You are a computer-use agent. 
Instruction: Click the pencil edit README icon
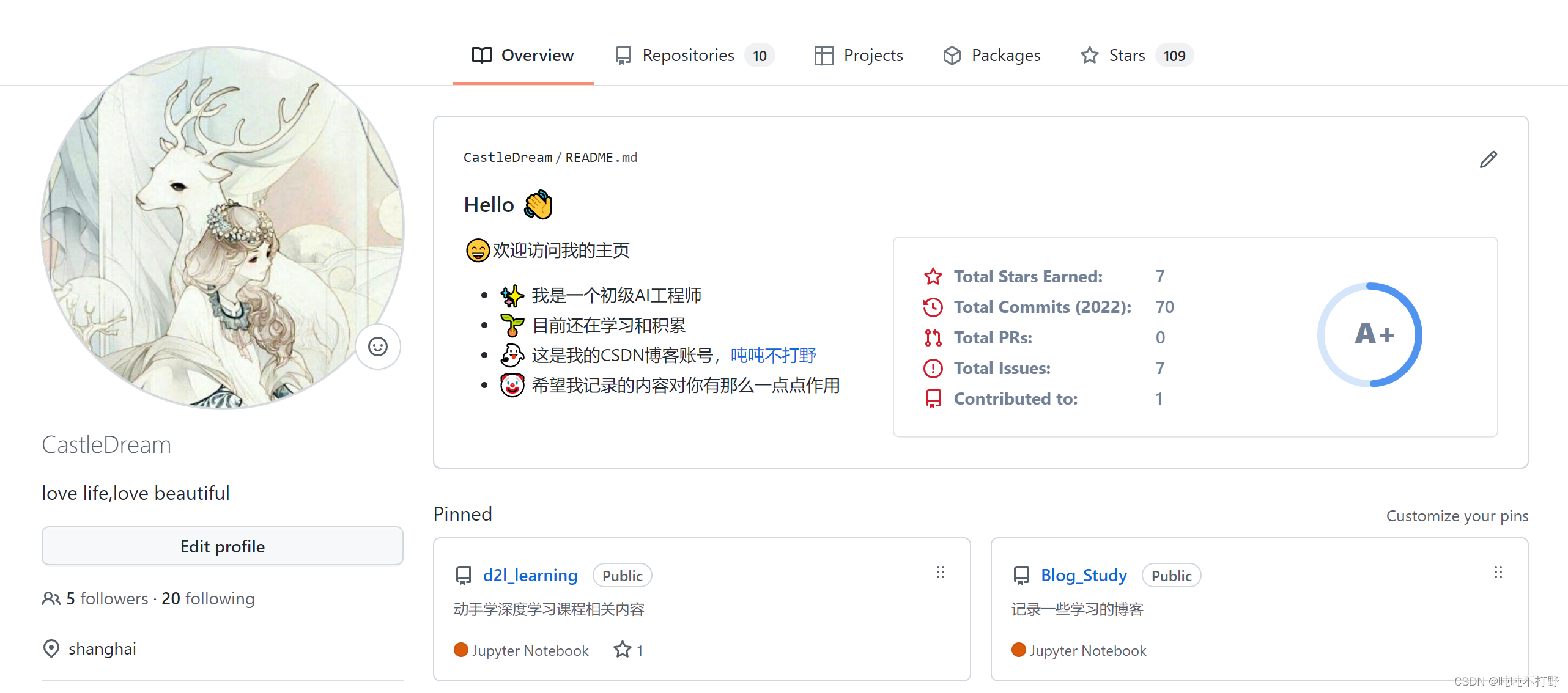click(x=1488, y=159)
